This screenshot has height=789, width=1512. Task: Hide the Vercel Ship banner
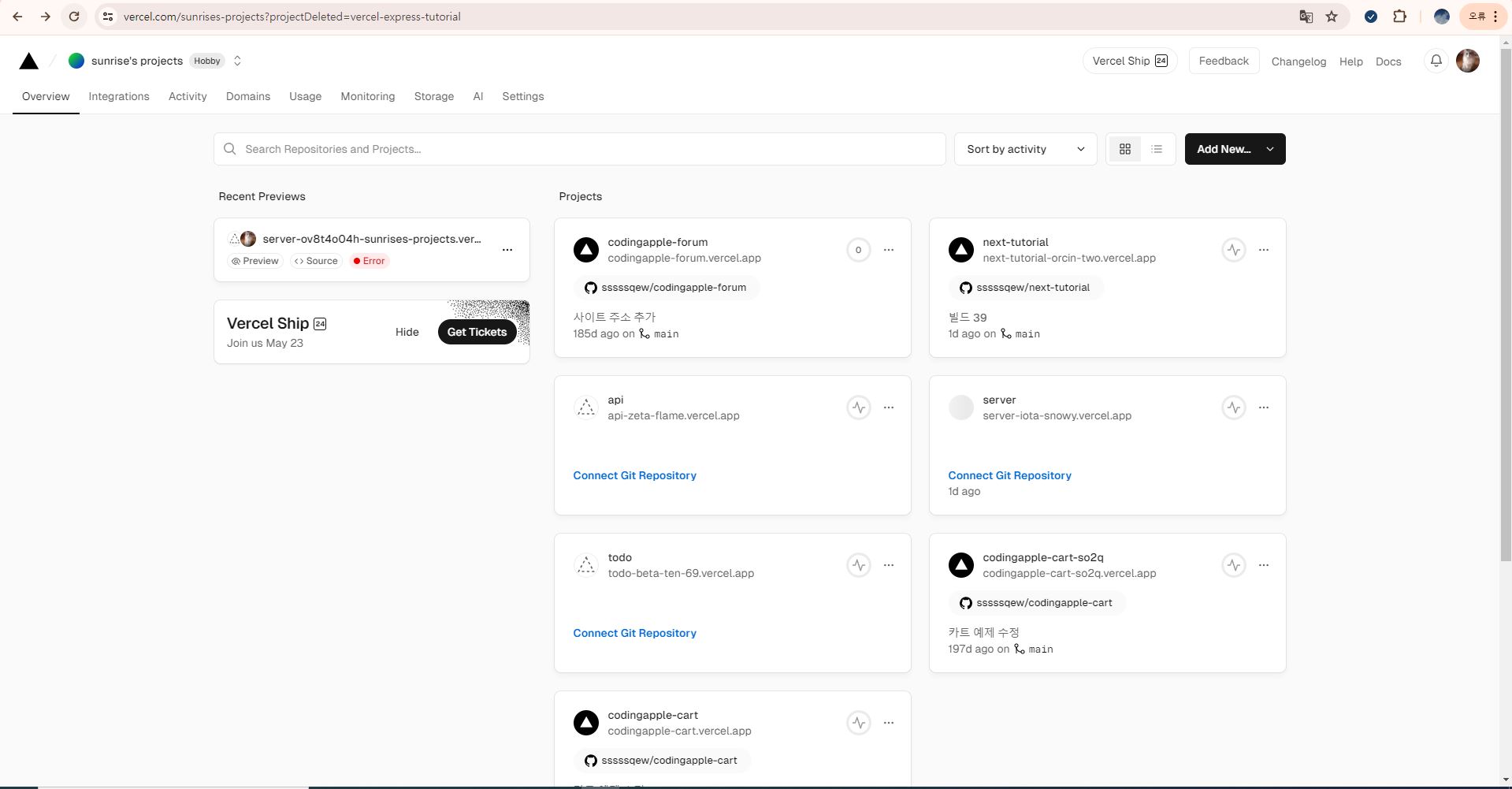[407, 332]
